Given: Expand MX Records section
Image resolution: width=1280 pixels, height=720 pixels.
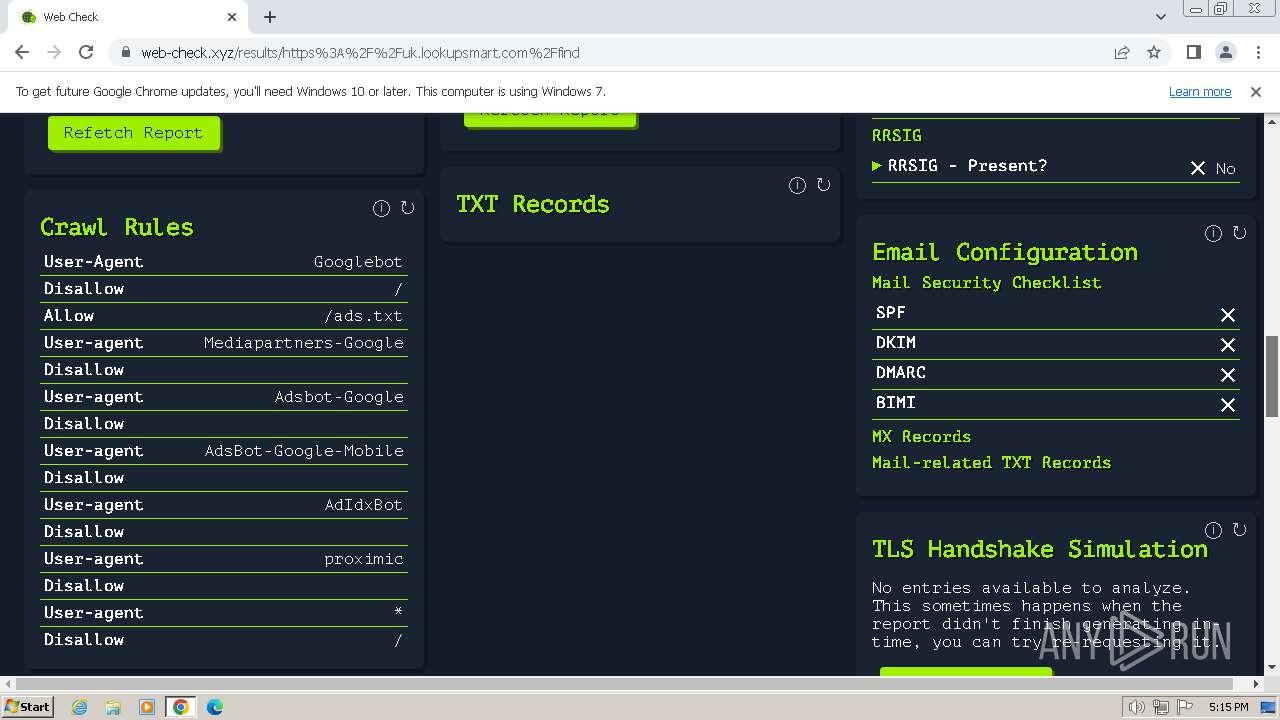Looking at the screenshot, I should pyautogui.click(x=921, y=436).
